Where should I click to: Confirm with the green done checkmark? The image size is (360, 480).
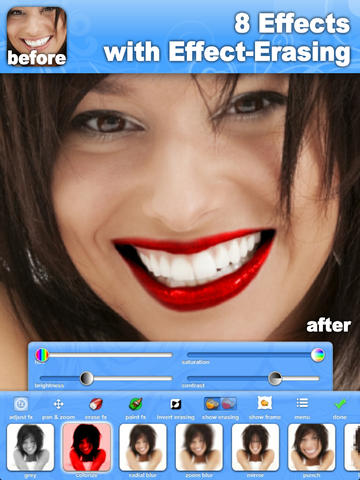click(340, 404)
